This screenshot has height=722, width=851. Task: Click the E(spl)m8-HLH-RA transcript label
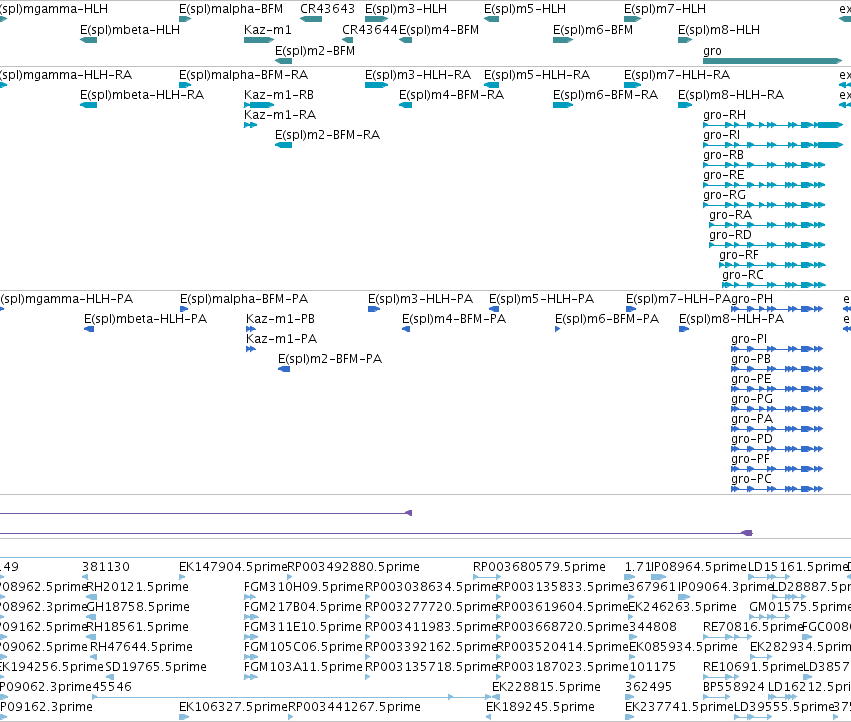click(x=731, y=95)
